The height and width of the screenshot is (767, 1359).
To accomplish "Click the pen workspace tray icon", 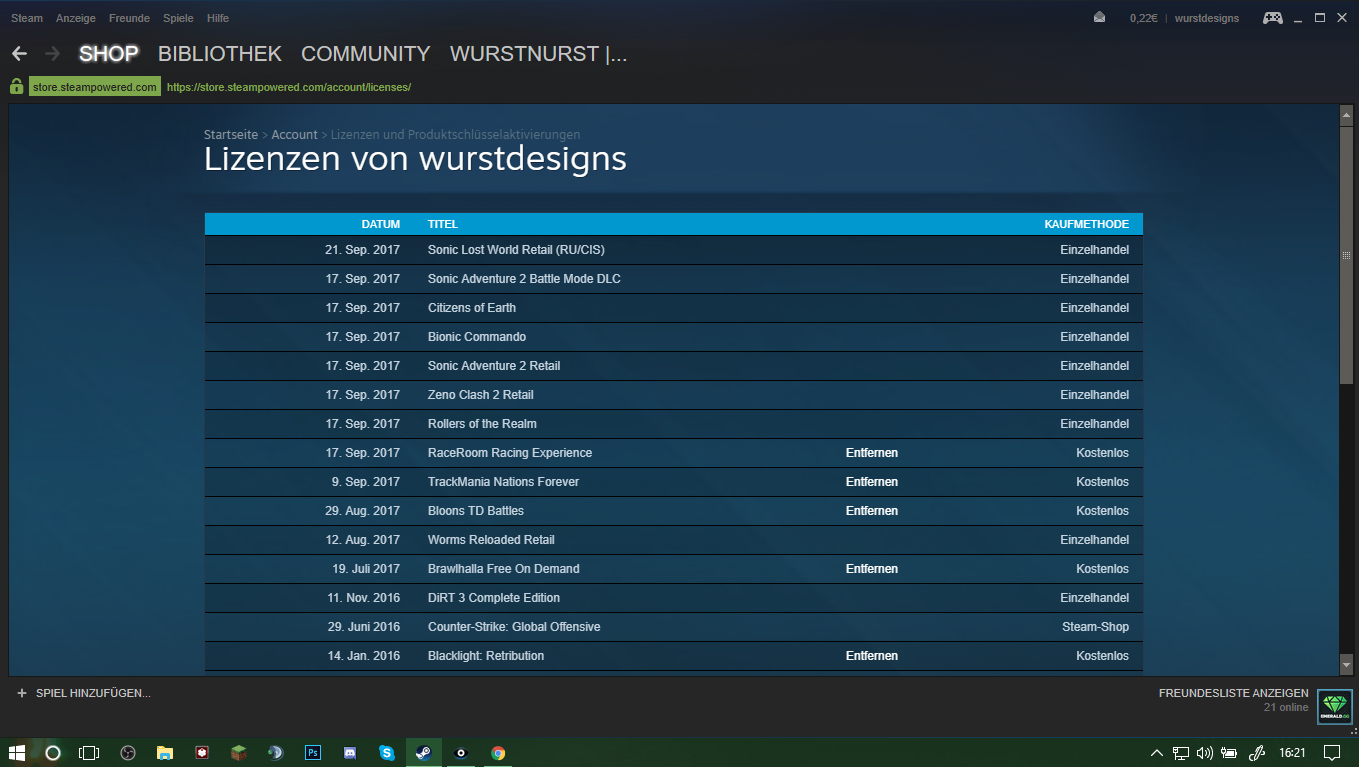I will [1258, 752].
